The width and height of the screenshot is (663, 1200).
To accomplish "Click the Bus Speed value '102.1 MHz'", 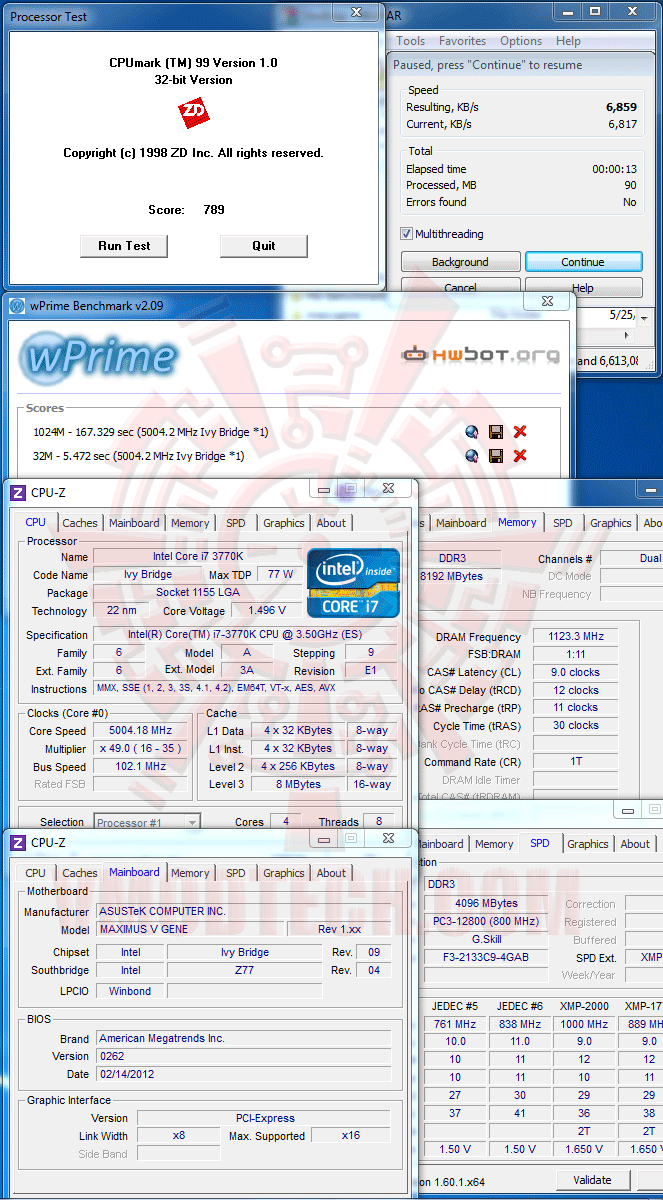I will (x=140, y=767).
